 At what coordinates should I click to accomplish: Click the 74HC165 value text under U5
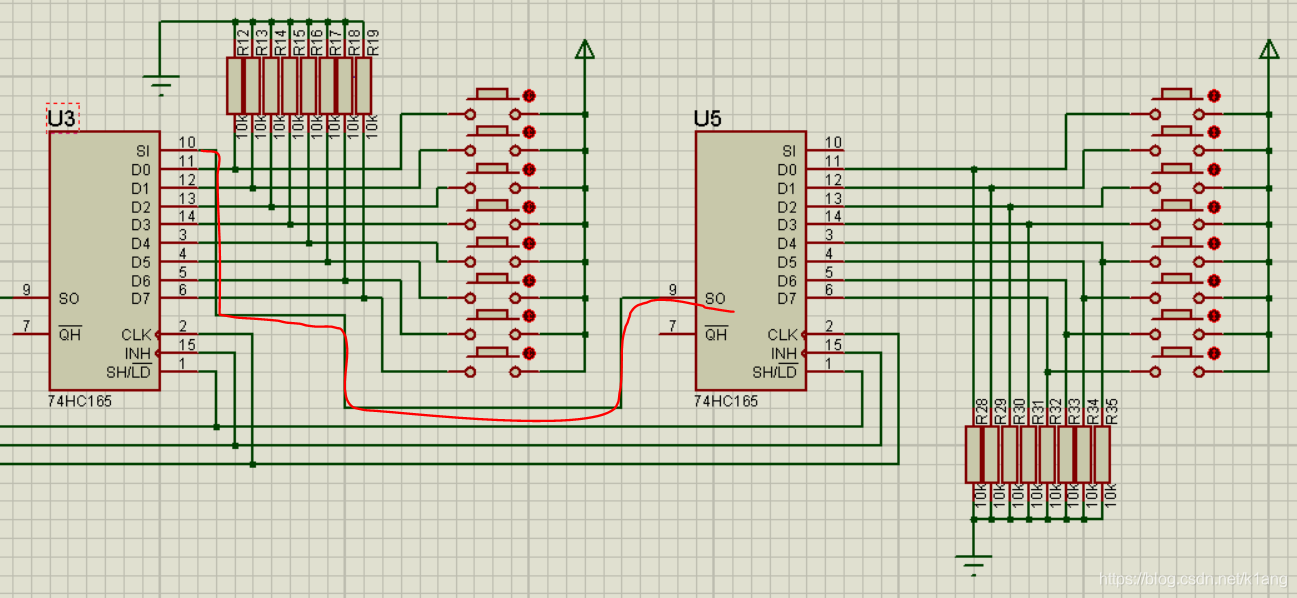725,401
